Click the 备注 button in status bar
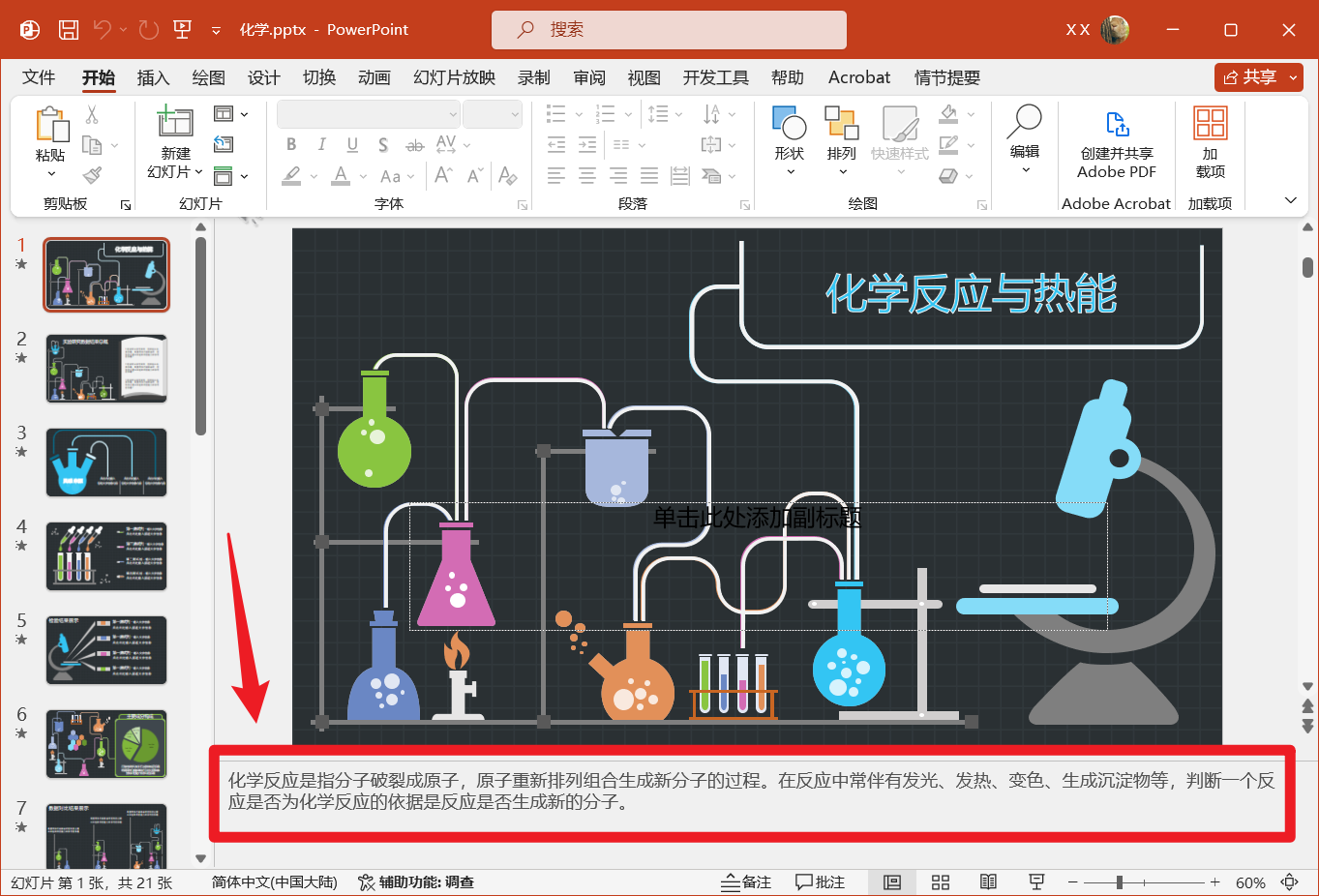The image size is (1319, 896). coord(745,881)
